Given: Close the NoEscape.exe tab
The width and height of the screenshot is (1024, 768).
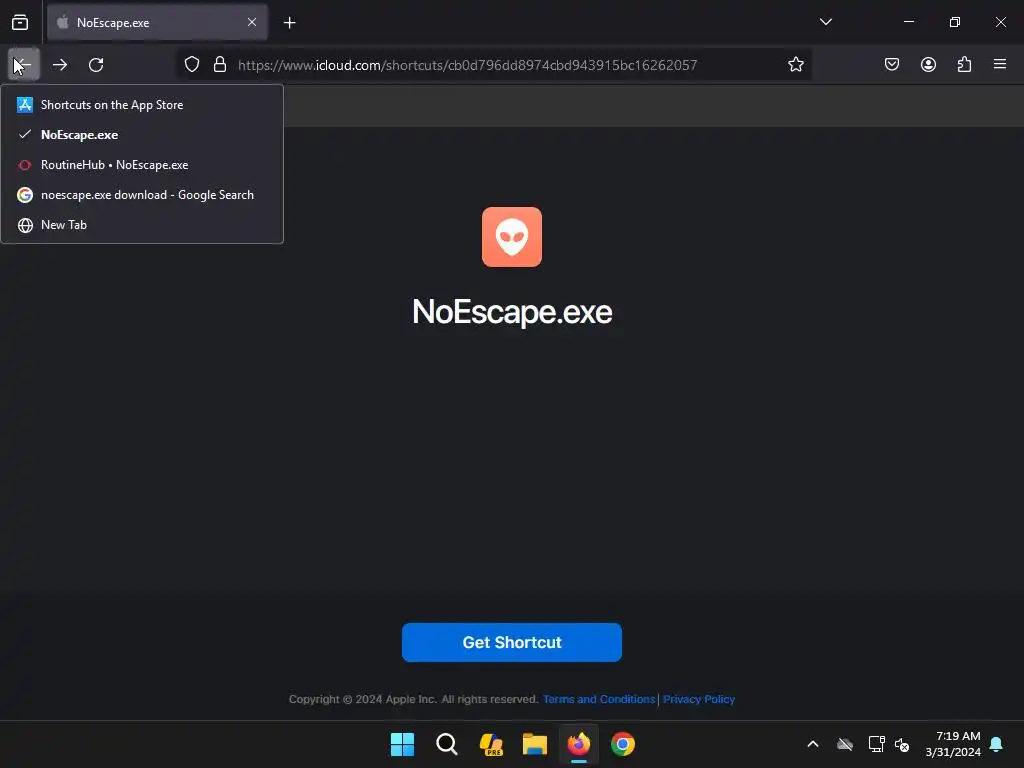Looking at the screenshot, I should [251, 22].
